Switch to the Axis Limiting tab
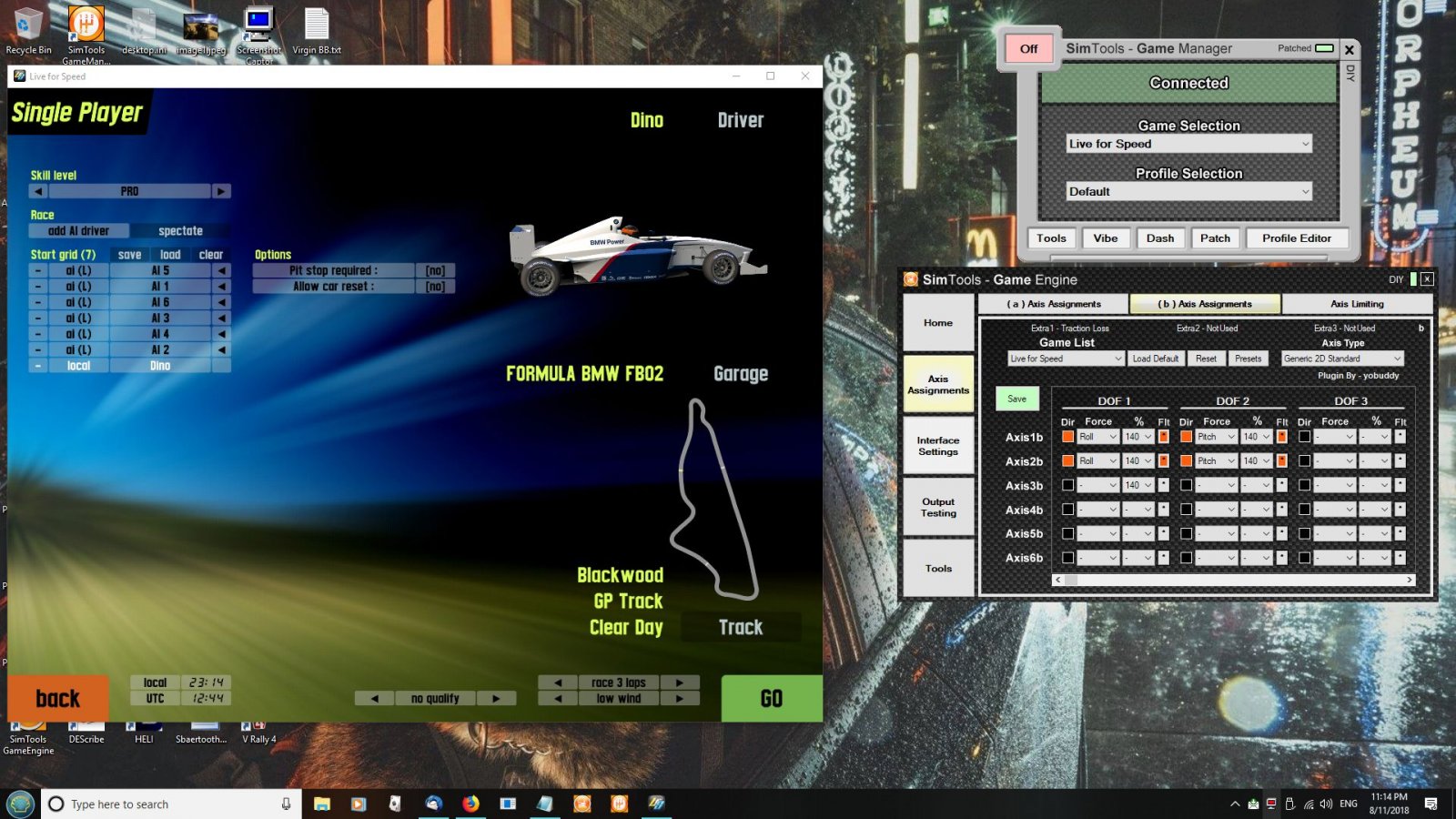 pyautogui.click(x=1357, y=304)
